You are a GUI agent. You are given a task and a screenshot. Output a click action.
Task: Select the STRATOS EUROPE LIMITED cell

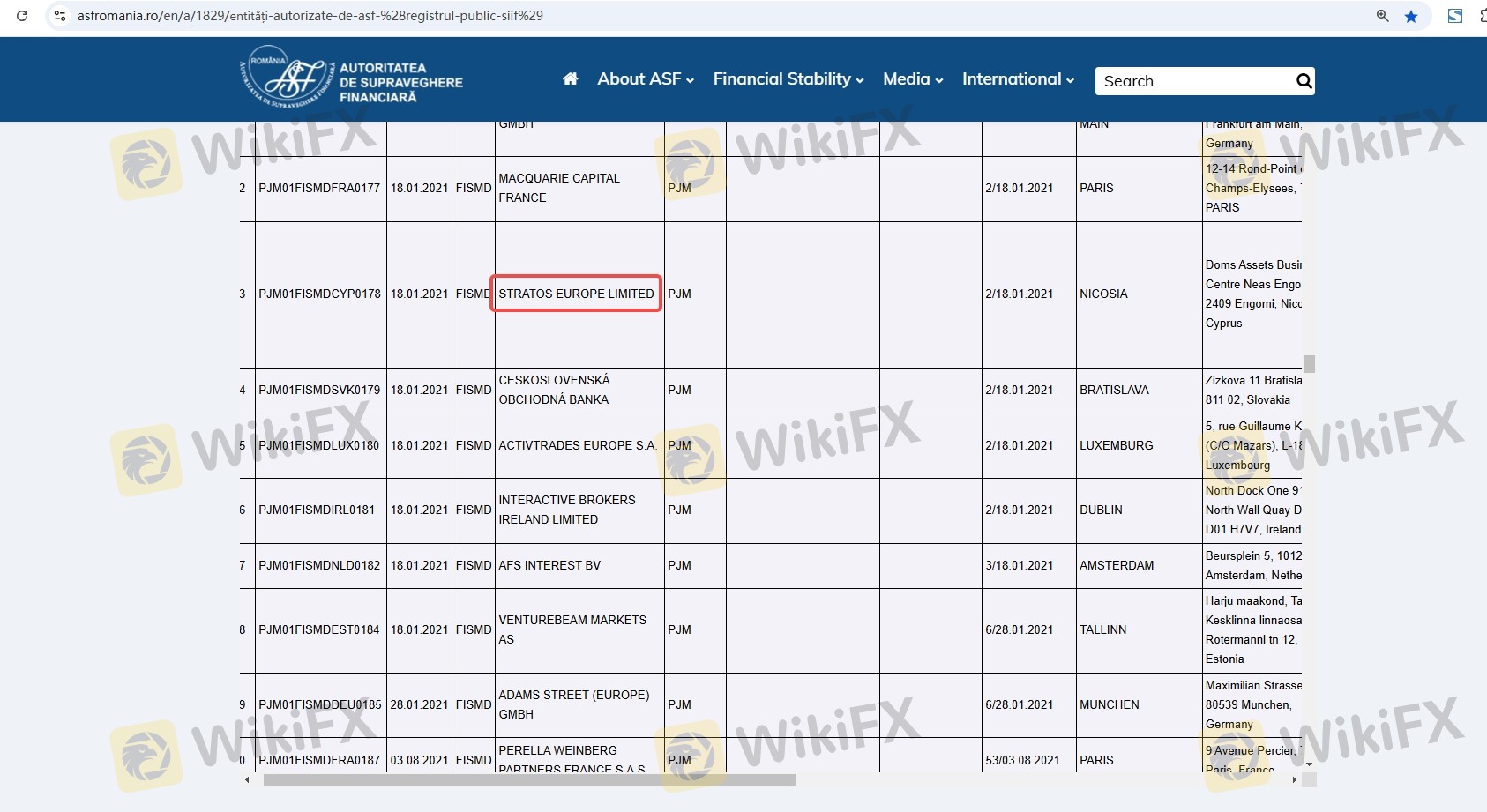[x=576, y=294]
